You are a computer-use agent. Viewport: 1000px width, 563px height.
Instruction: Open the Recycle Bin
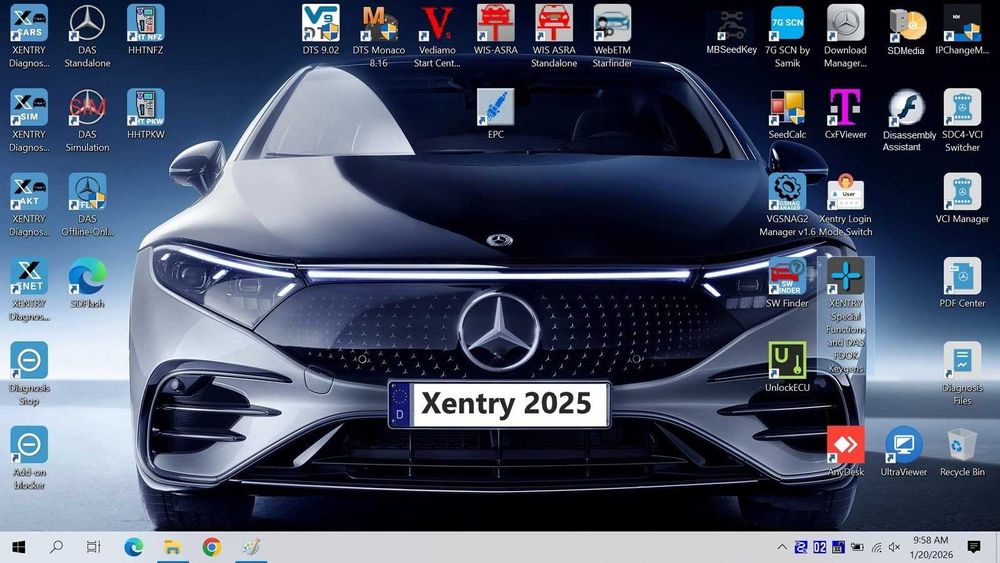coord(962,444)
